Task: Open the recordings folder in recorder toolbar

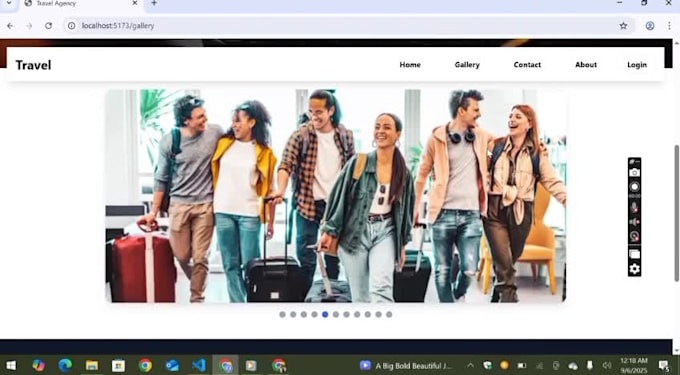Action: pyautogui.click(x=634, y=254)
